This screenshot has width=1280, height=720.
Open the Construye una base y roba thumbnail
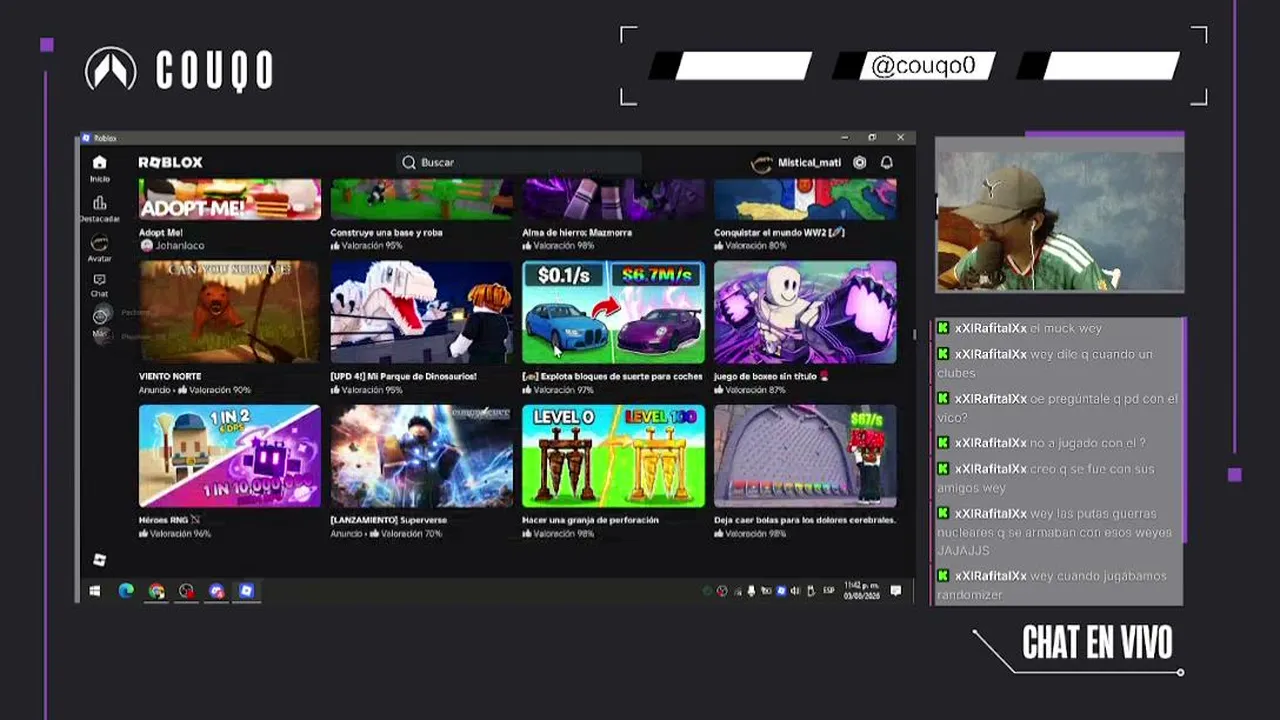coord(422,199)
